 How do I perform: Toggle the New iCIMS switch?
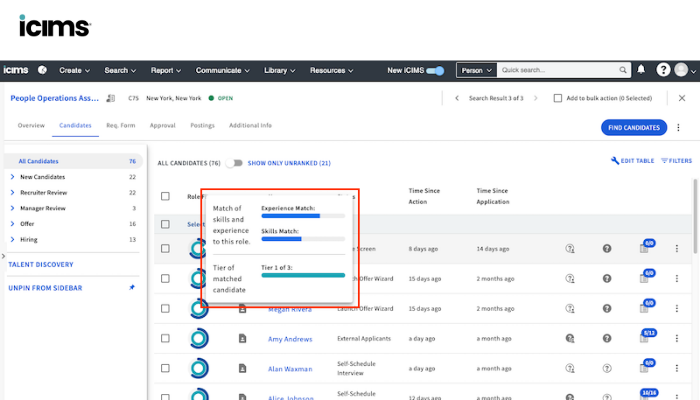coord(435,71)
